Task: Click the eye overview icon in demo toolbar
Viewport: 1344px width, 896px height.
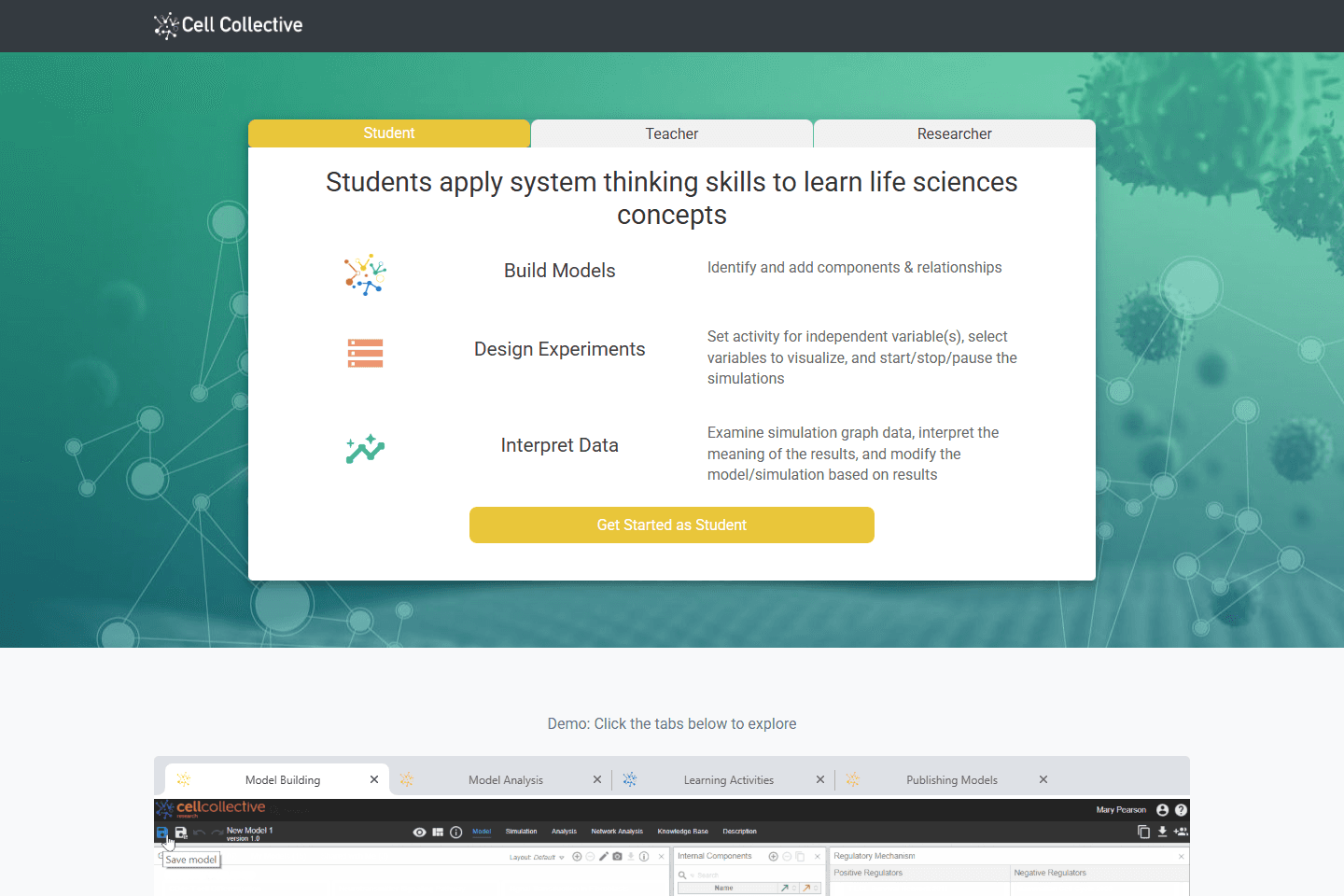Action: point(419,832)
